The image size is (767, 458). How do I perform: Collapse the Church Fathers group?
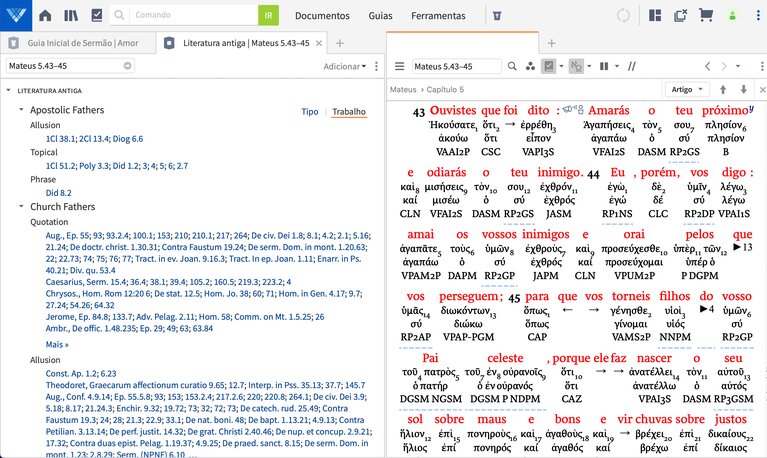point(21,206)
